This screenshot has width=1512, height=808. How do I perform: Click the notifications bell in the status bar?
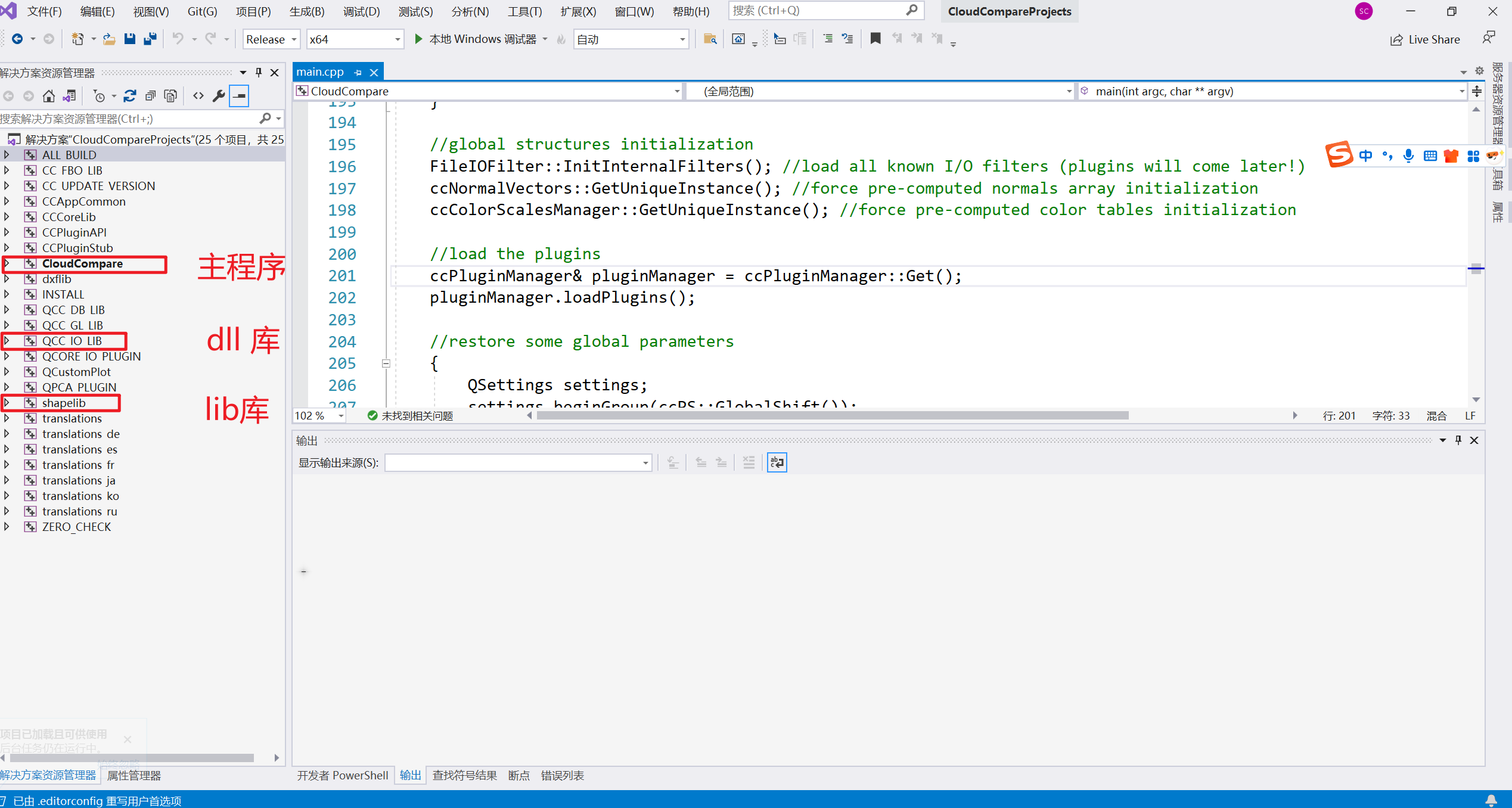[x=1491, y=800]
